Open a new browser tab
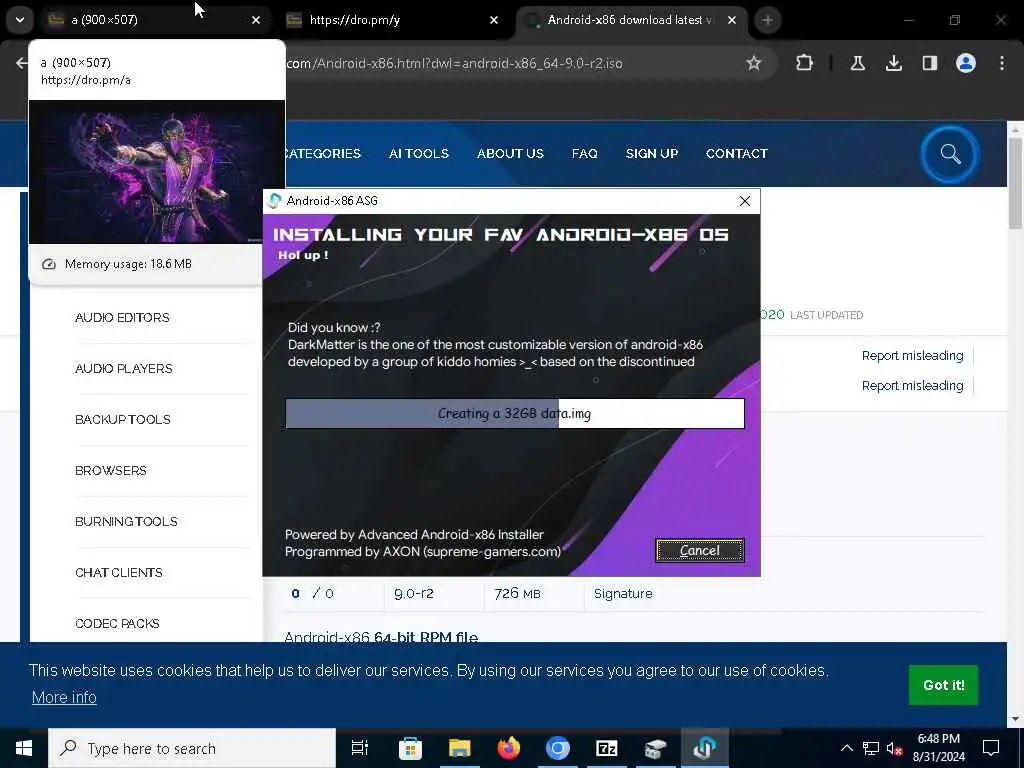 (767, 20)
